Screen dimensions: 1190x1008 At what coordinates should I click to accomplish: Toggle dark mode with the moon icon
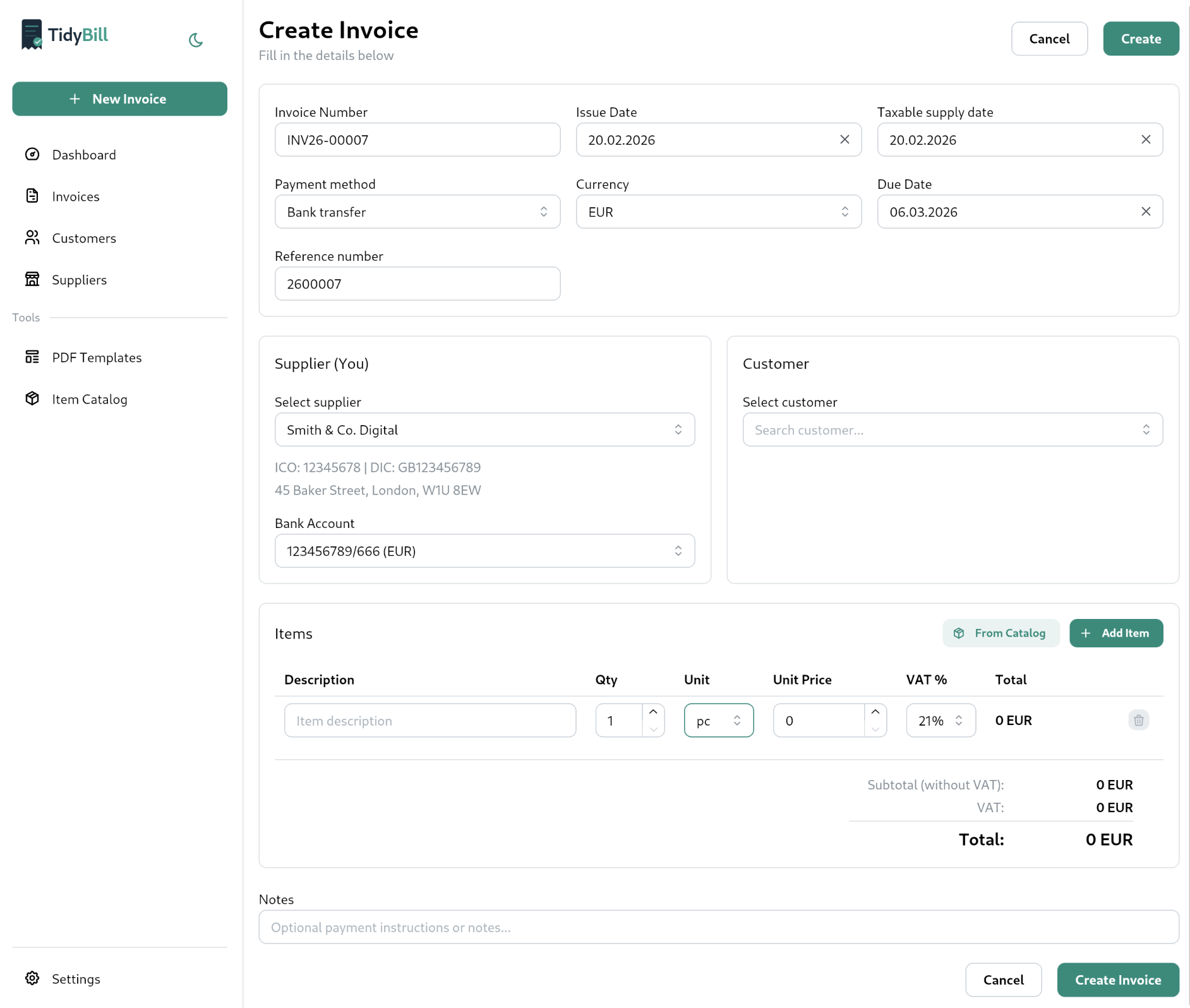[196, 40]
